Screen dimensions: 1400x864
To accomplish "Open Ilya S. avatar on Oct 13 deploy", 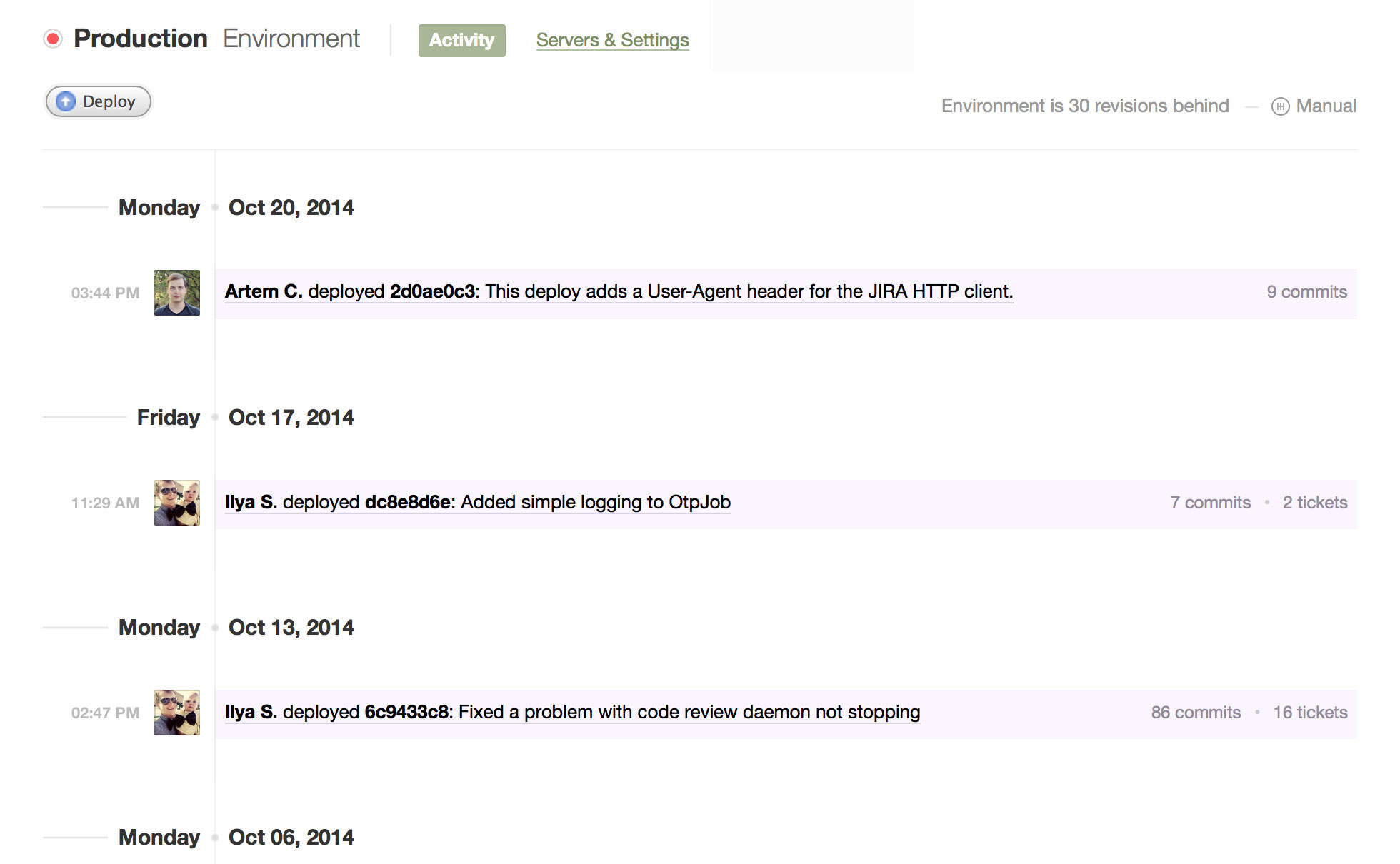I will [177, 713].
